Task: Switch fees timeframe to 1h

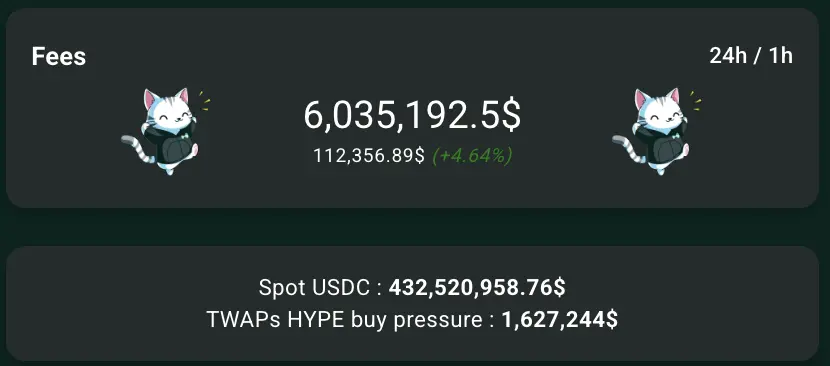Action: pos(781,56)
